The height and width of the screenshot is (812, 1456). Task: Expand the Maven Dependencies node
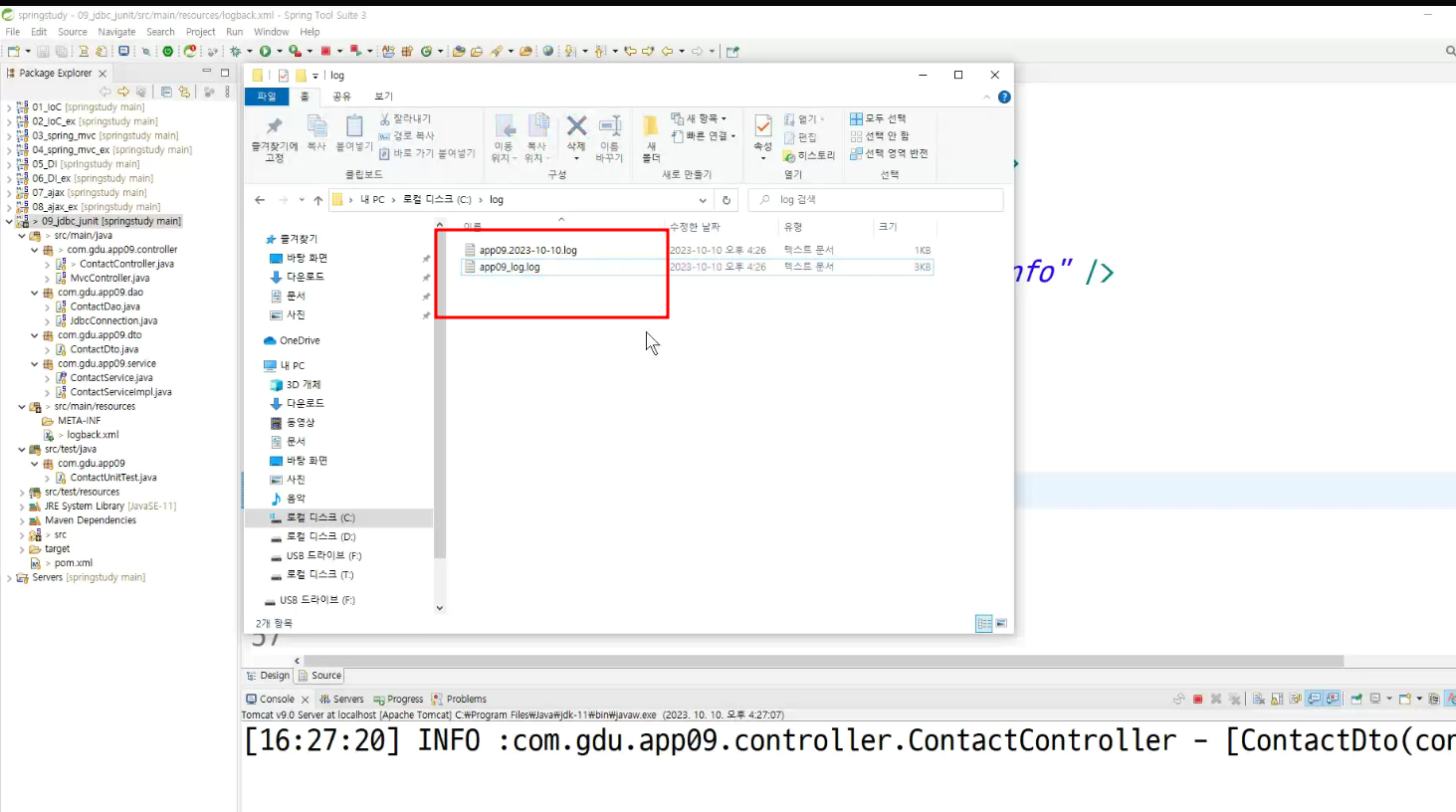tap(22, 520)
